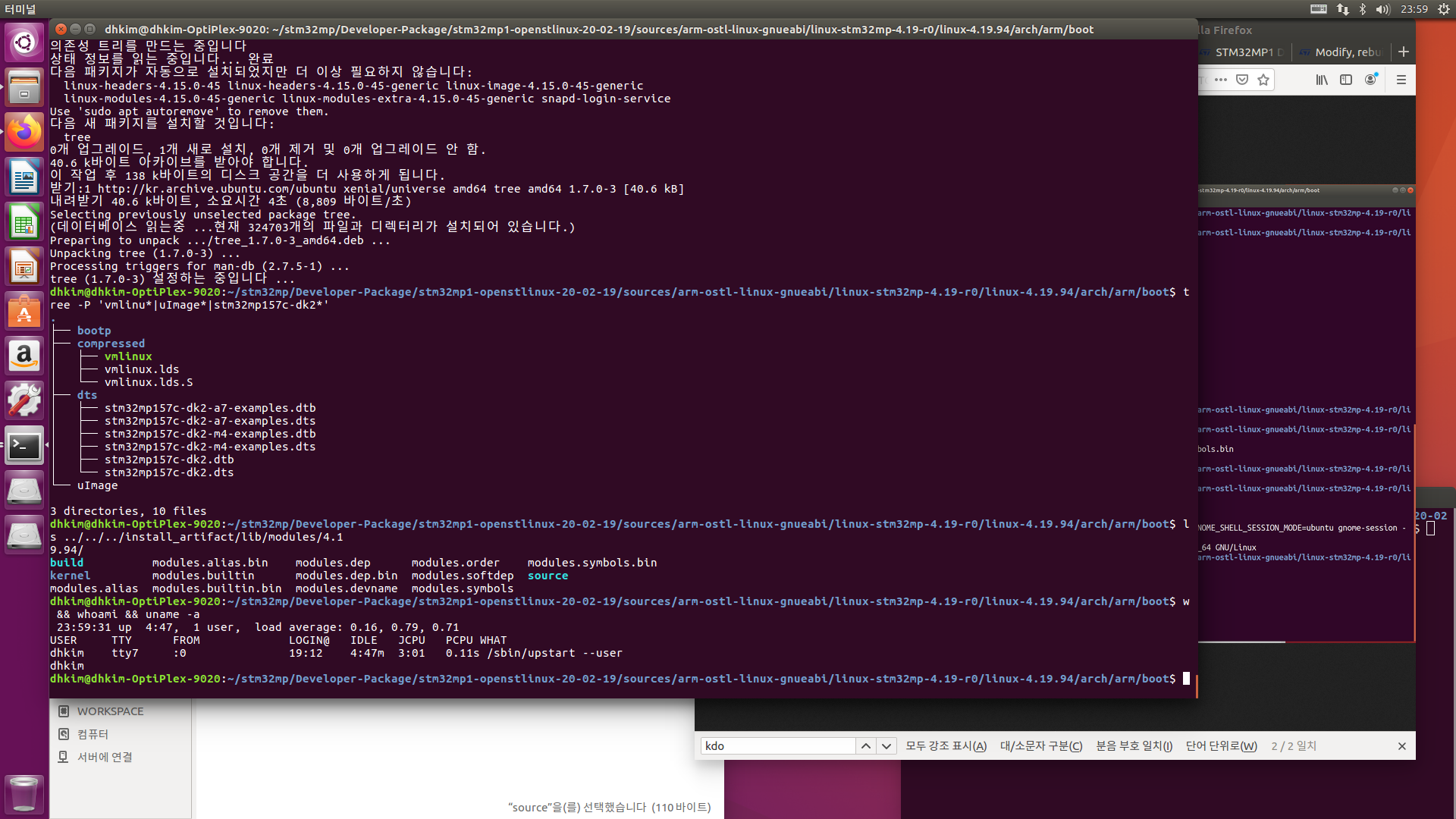This screenshot has height=819, width=1456.
Task: Click the find bar search field
Action: pyautogui.click(x=778, y=746)
